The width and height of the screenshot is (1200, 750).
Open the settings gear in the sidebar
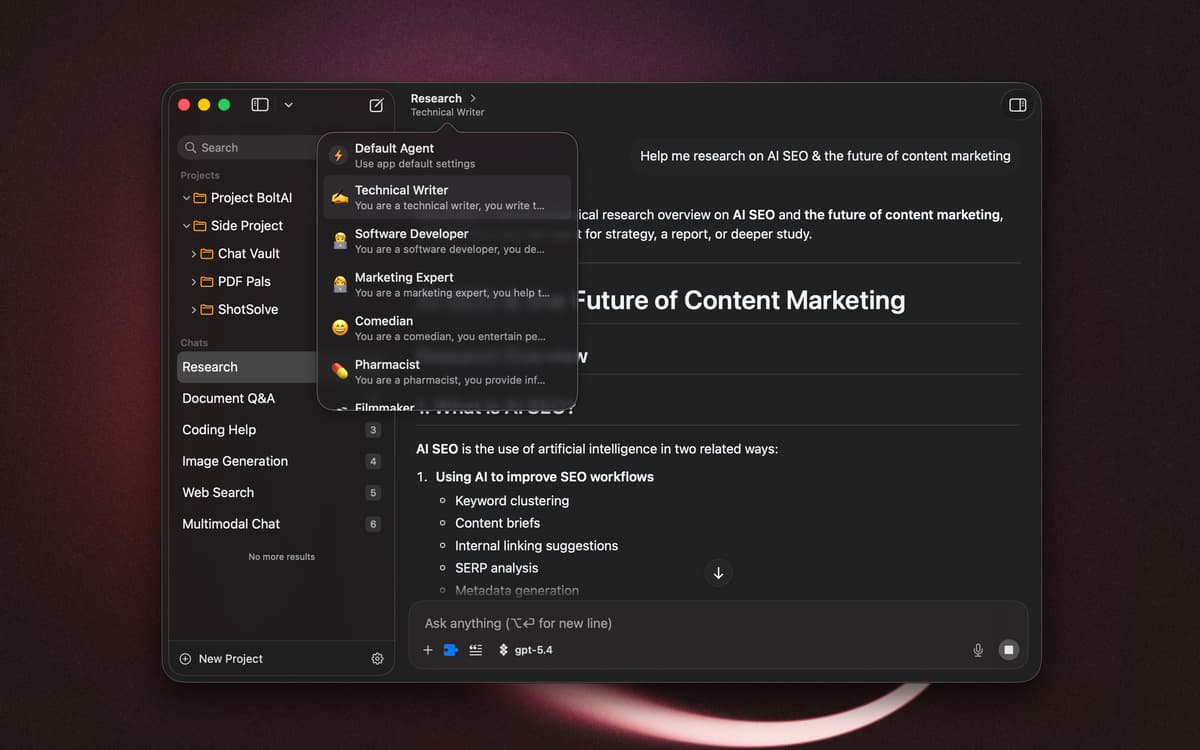coord(377,659)
